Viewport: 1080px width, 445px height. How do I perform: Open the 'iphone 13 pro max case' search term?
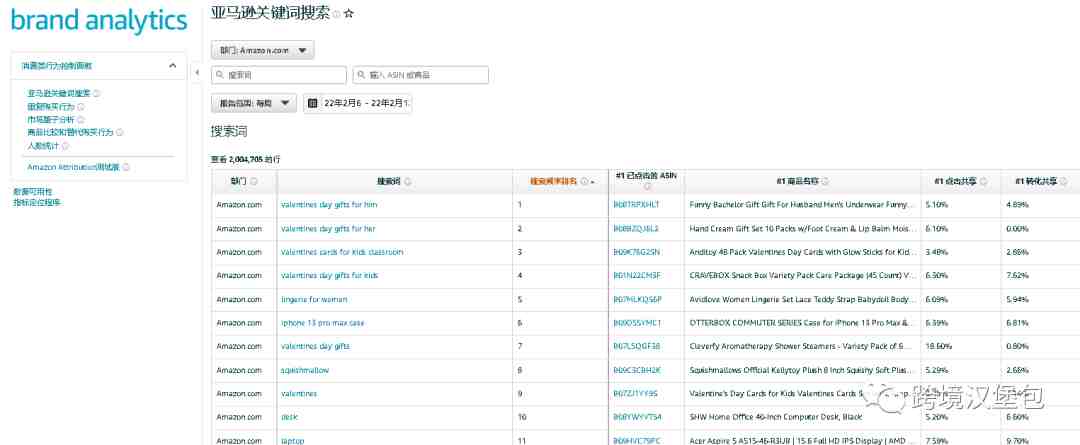pos(322,323)
